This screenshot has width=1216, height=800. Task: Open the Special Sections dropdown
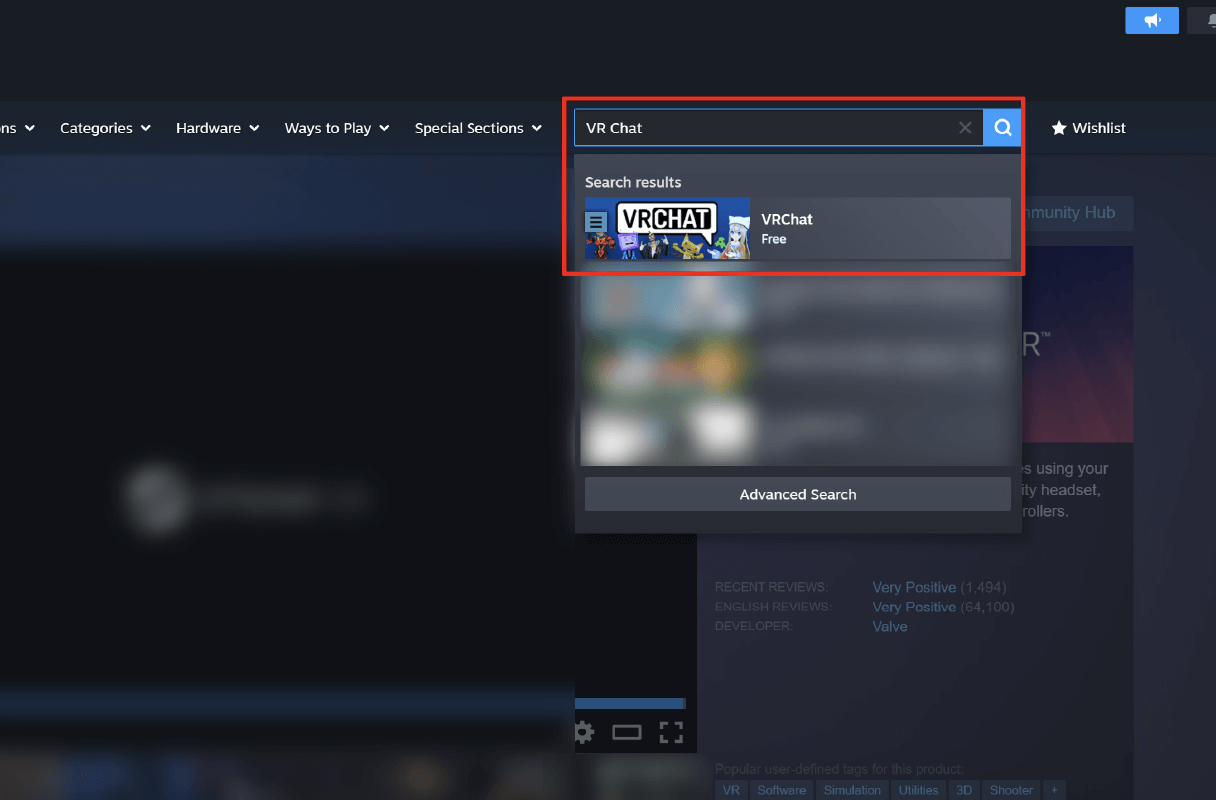478,128
